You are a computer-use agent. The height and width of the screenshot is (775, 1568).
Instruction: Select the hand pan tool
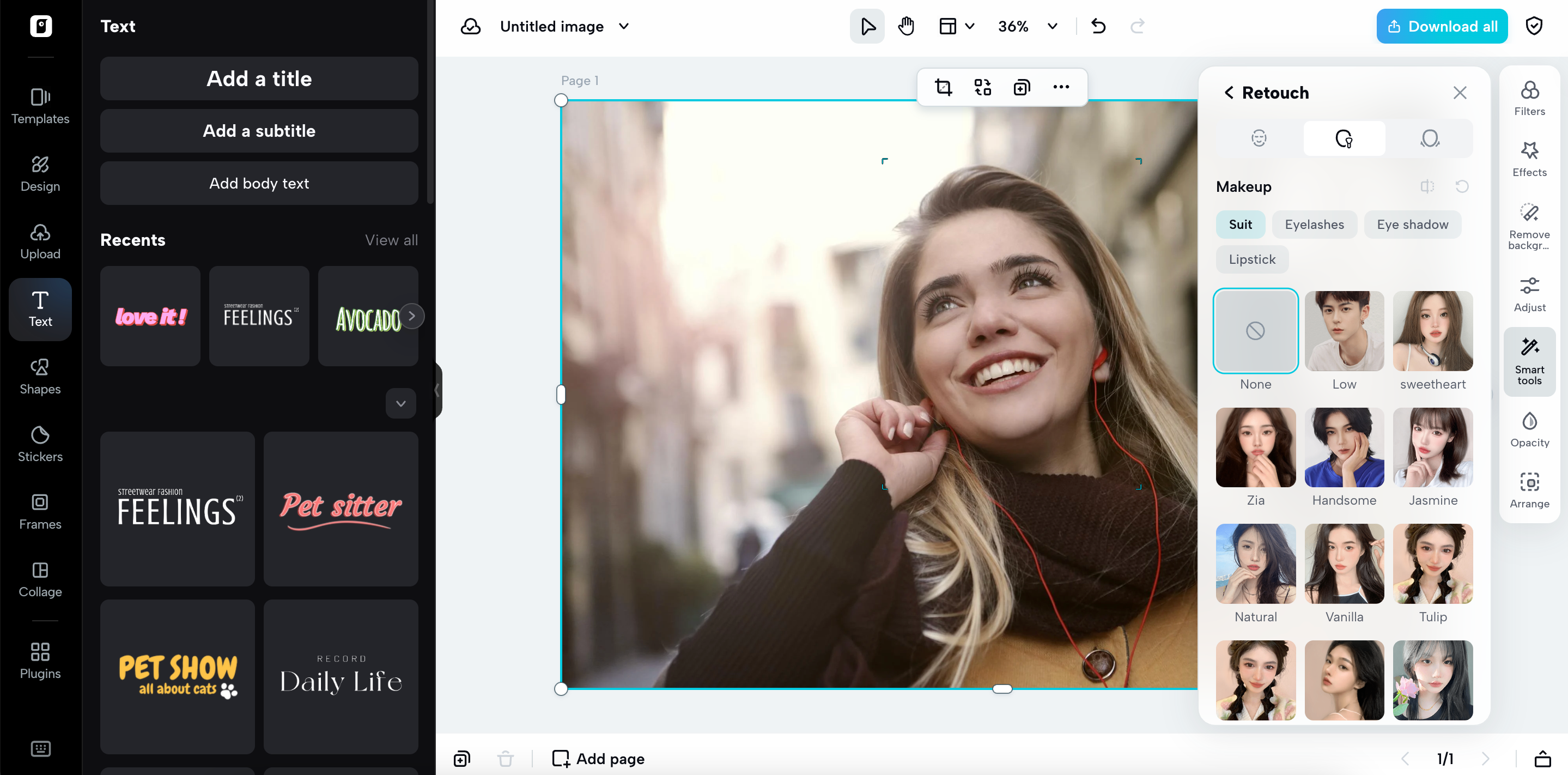pos(905,26)
